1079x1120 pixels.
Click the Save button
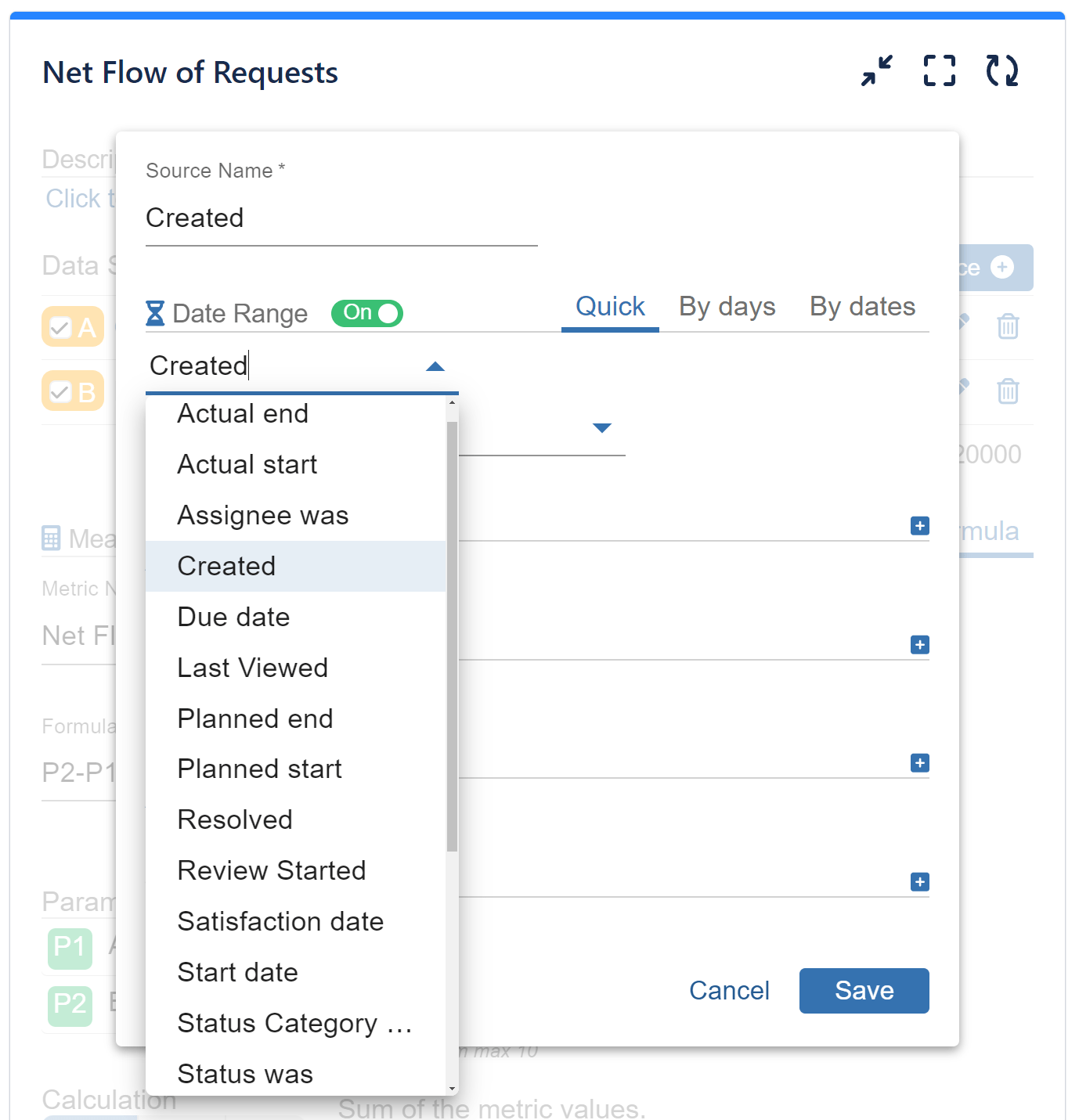tap(864, 990)
